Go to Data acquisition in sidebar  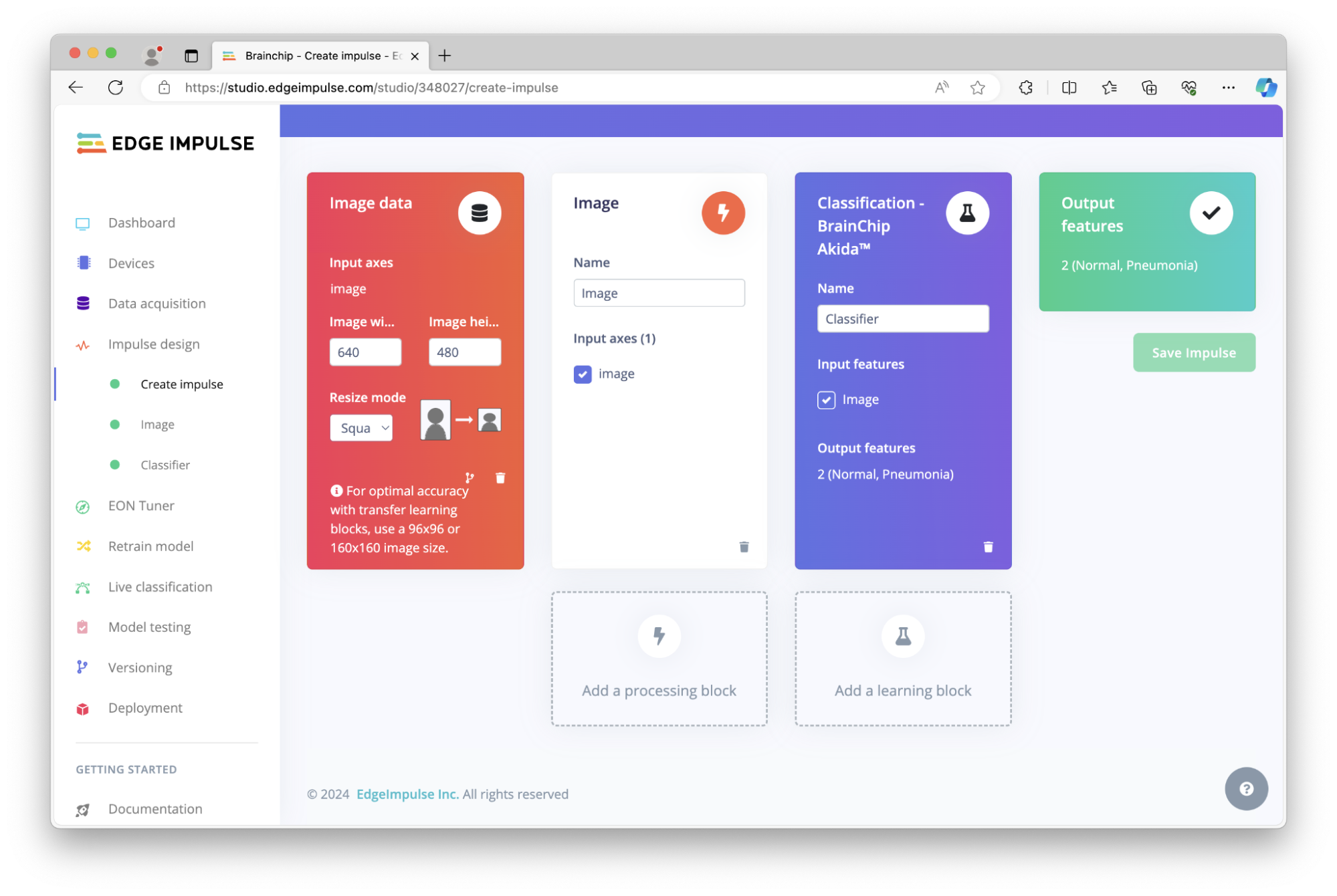(x=157, y=304)
